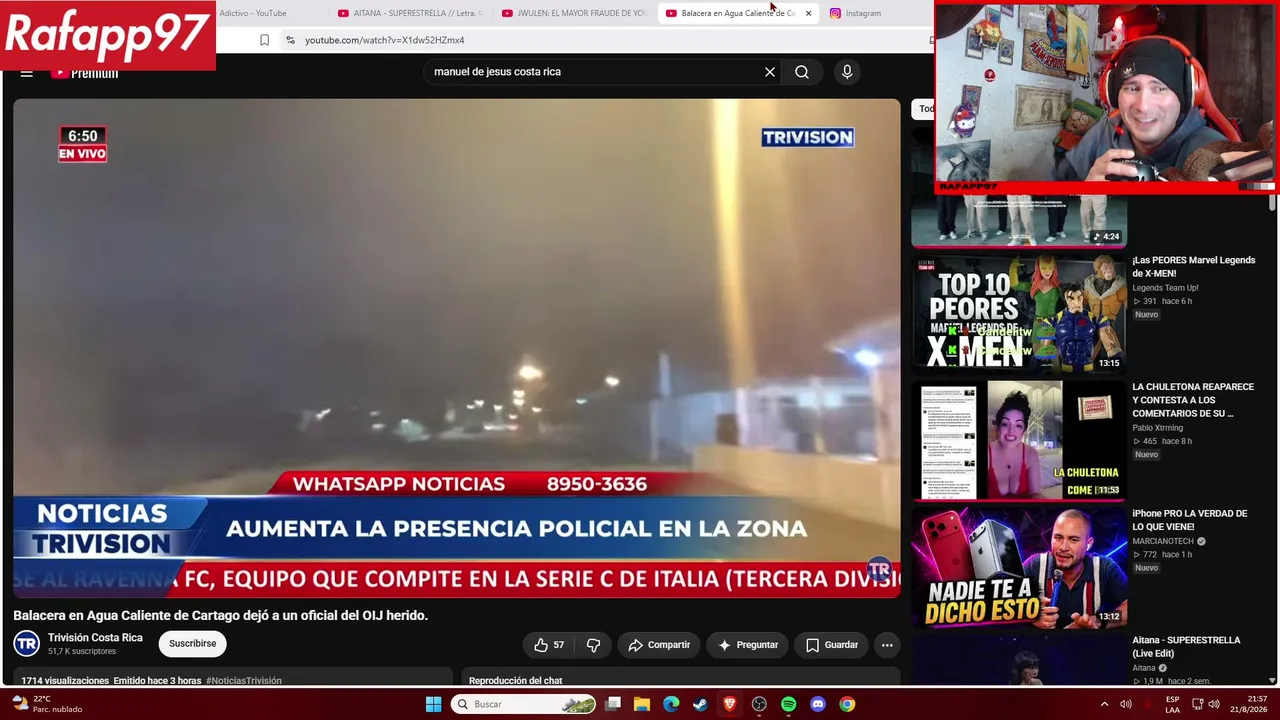Click the browser address bar URL

pos(384,40)
